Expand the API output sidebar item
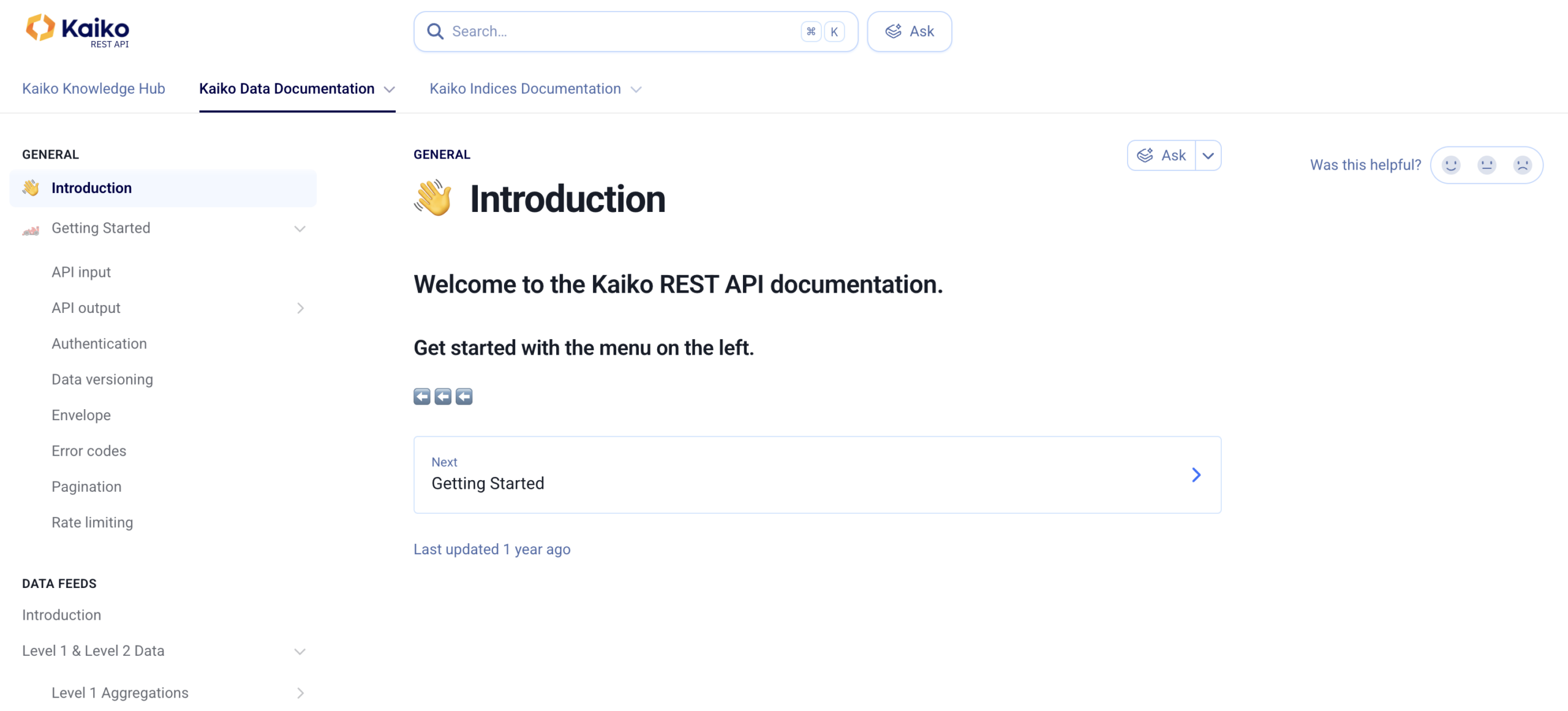The image size is (1568, 711). pyautogui.click(x=300, y=308)
